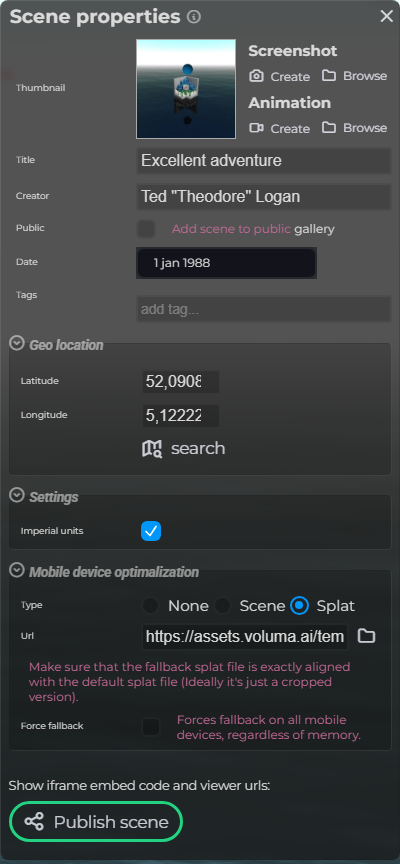The image size is (400, 864).
Task: Click the 'Force fallback' label
Action: click(x=52, y=726)
